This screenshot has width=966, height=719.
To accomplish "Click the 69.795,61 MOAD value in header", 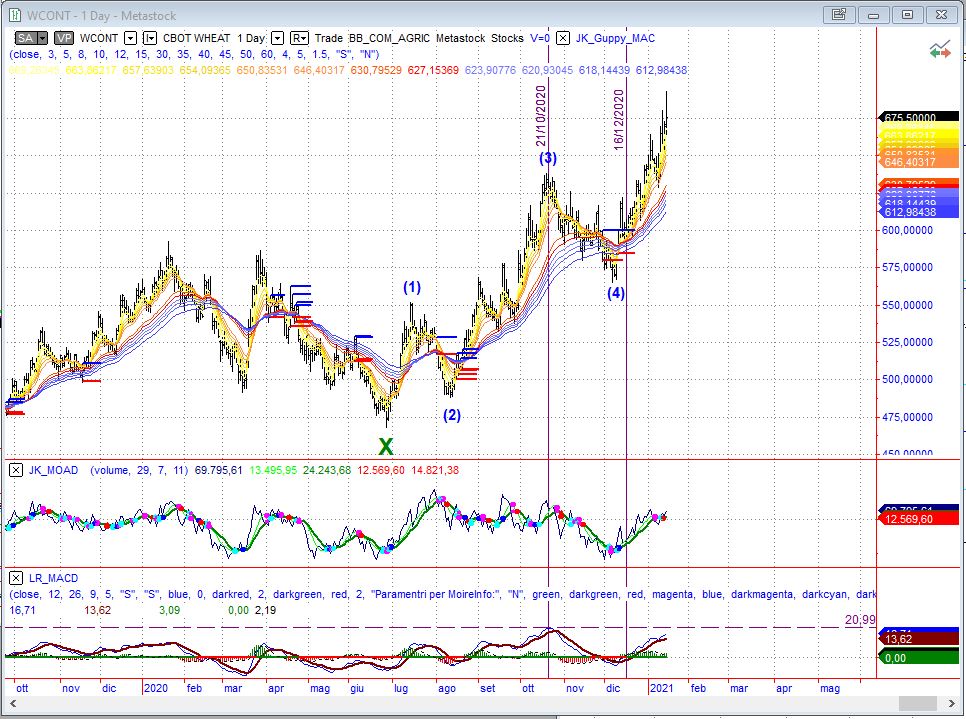I will pyautogui.click(x=219, y=470).
